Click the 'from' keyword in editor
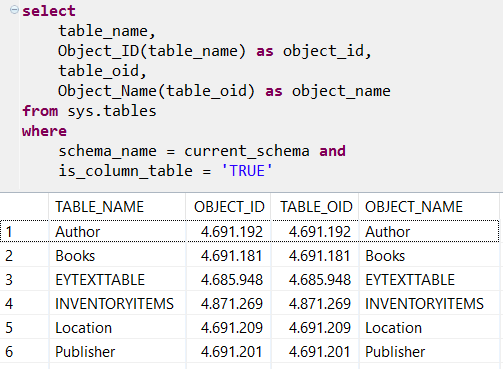This screenshot has height=369, width=503. coord(40,111)
